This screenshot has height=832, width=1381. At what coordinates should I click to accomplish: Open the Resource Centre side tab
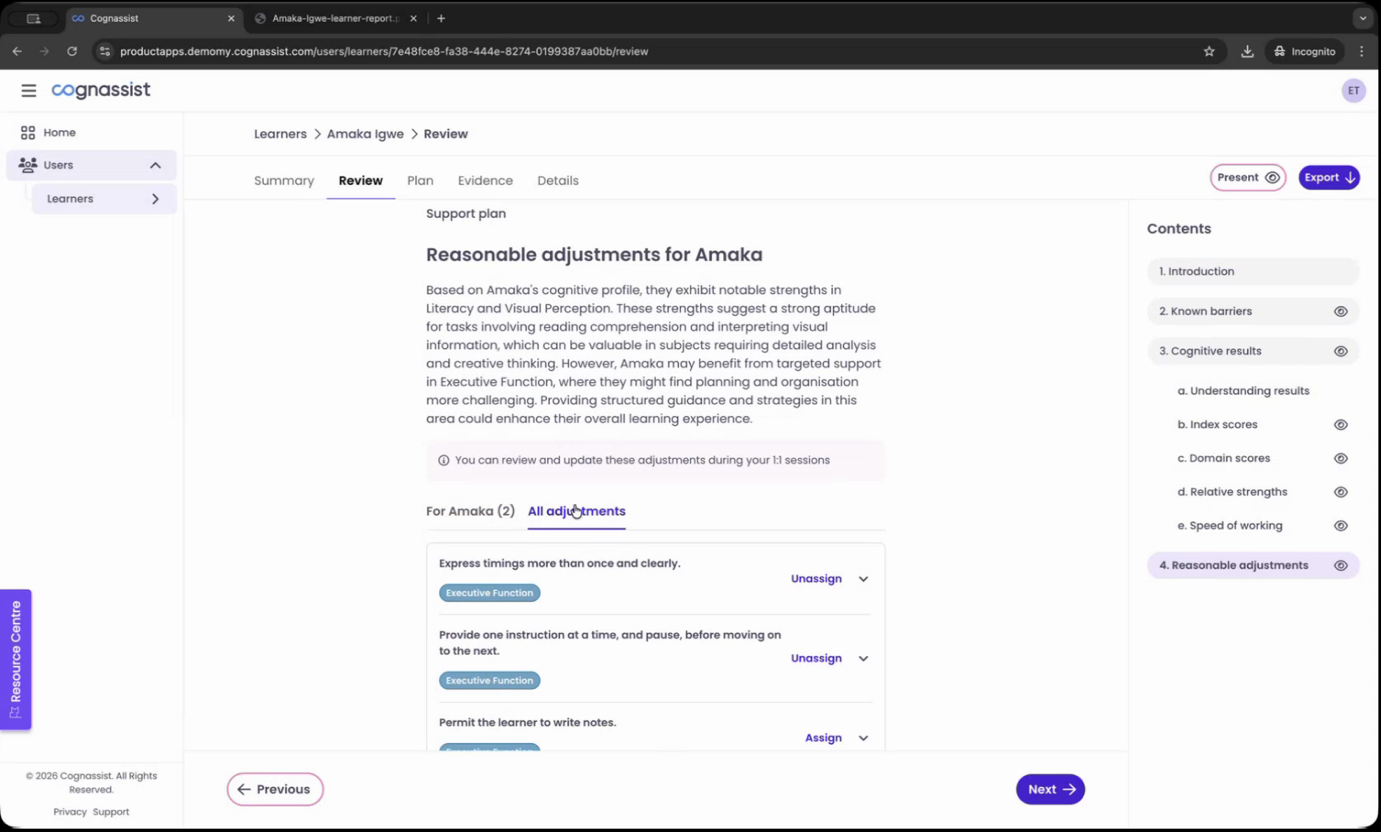click(16, 658)
